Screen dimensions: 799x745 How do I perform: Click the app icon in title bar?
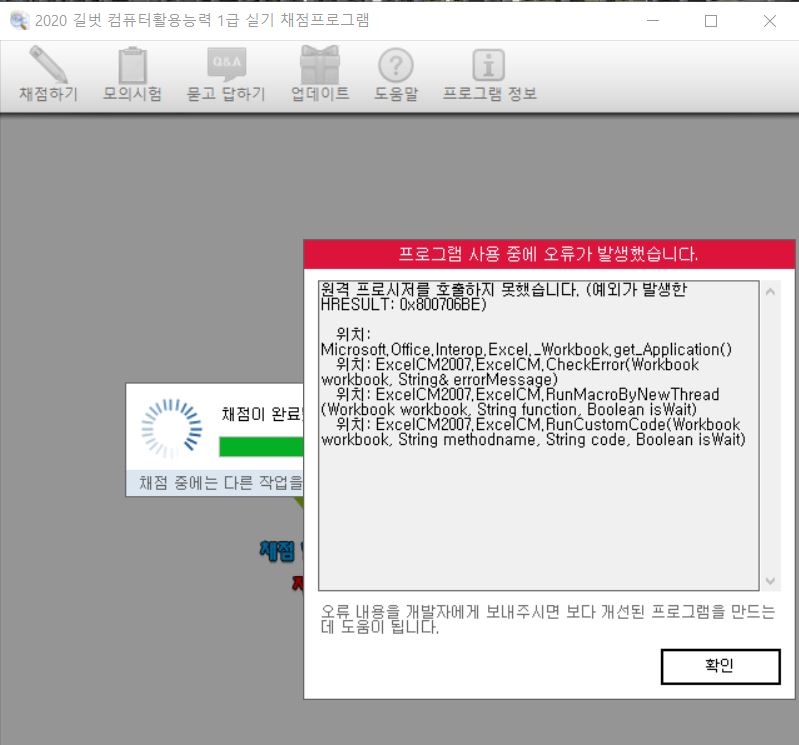(17, 20)
